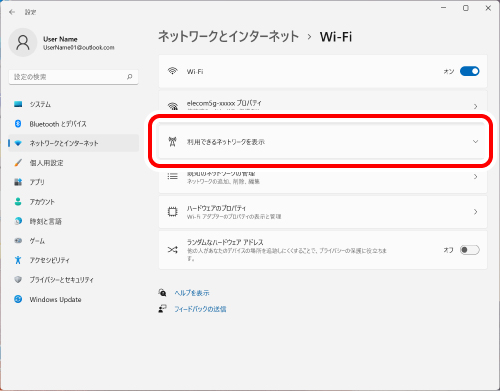This screenshot has height=391, width=500.
Task: Click the 設定の検索 search field
Action: 73,77
